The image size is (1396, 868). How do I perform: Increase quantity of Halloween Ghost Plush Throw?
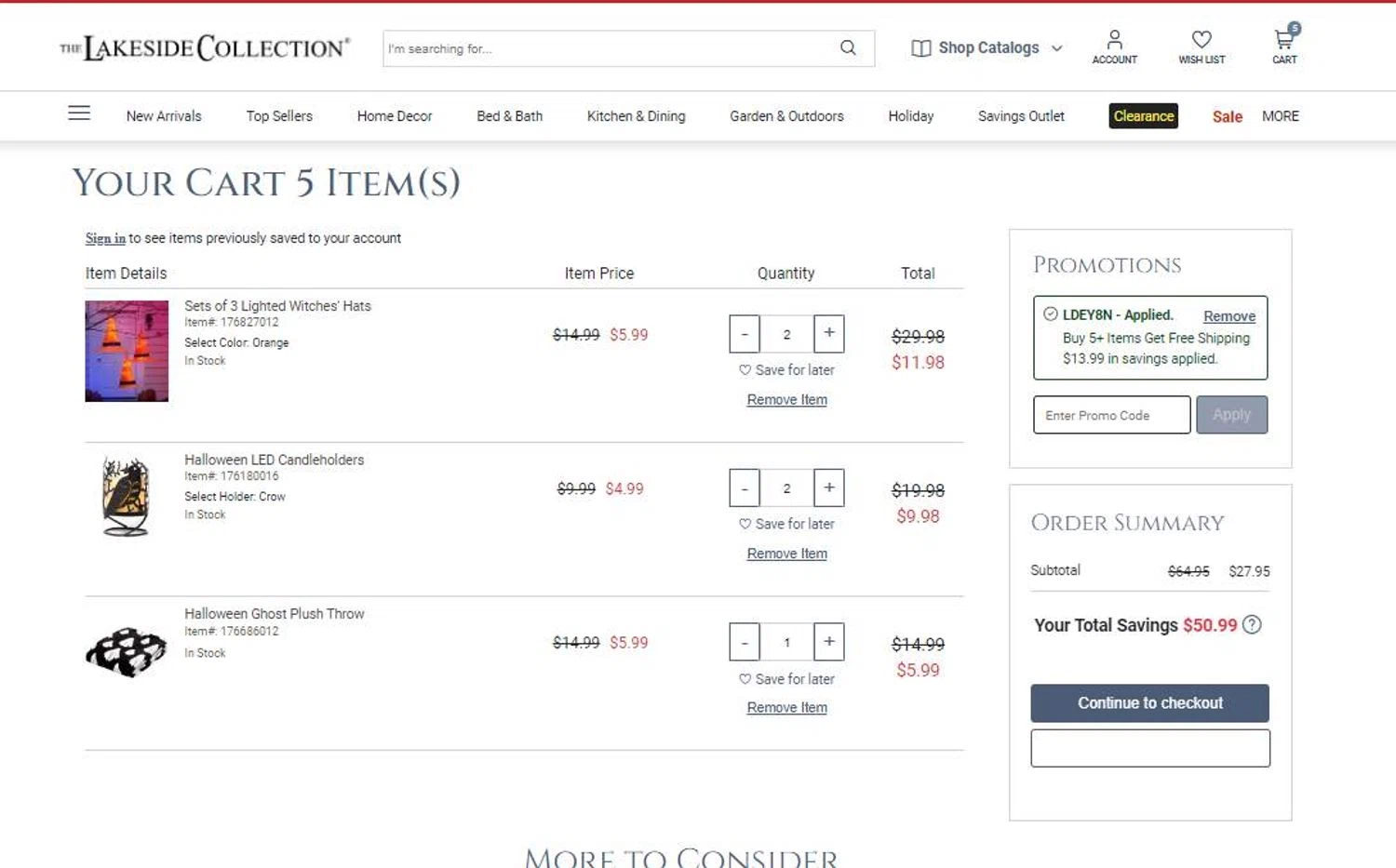point(829,642)
